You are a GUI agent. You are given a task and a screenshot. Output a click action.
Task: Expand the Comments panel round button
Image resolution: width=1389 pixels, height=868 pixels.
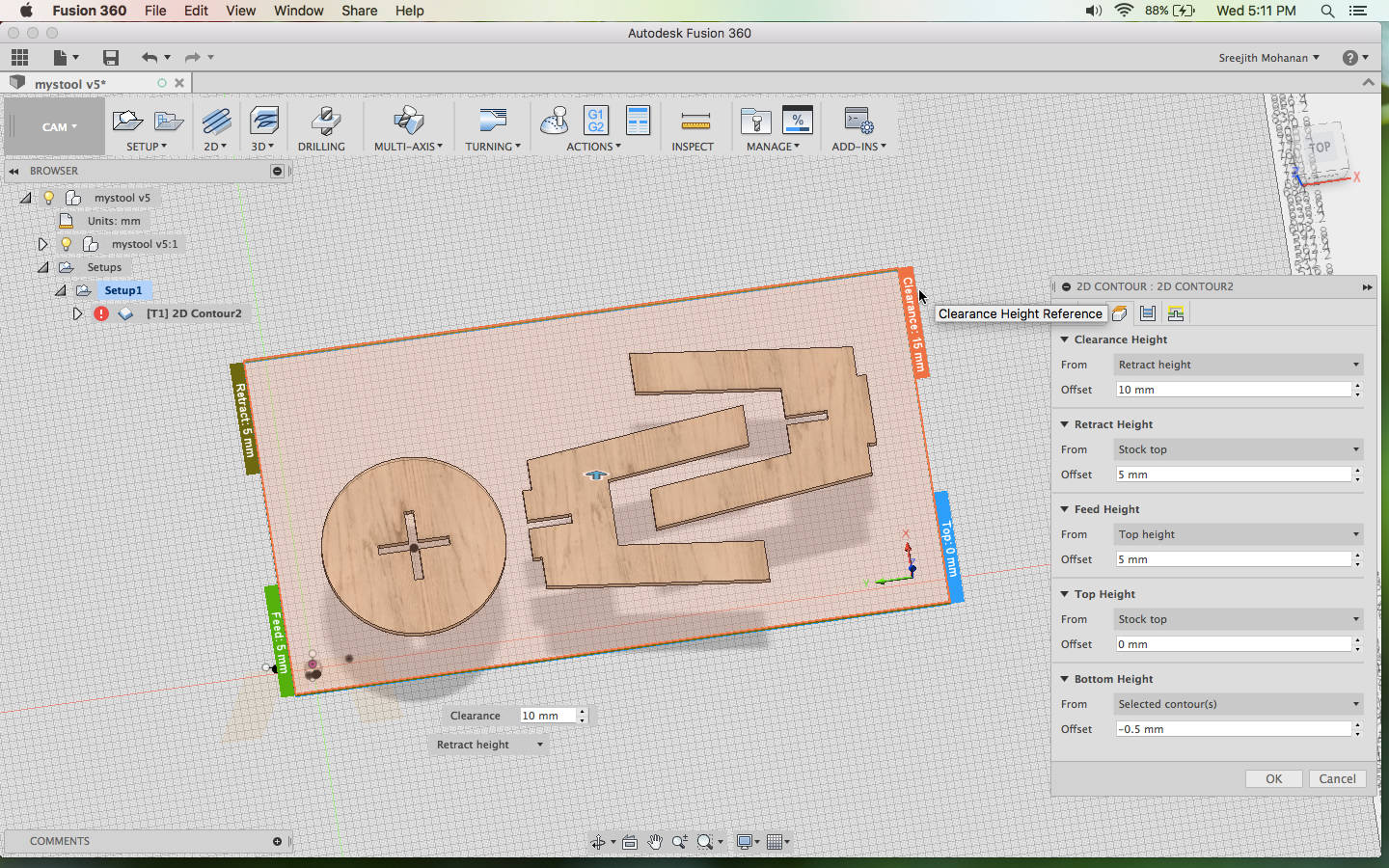[277, 841]
